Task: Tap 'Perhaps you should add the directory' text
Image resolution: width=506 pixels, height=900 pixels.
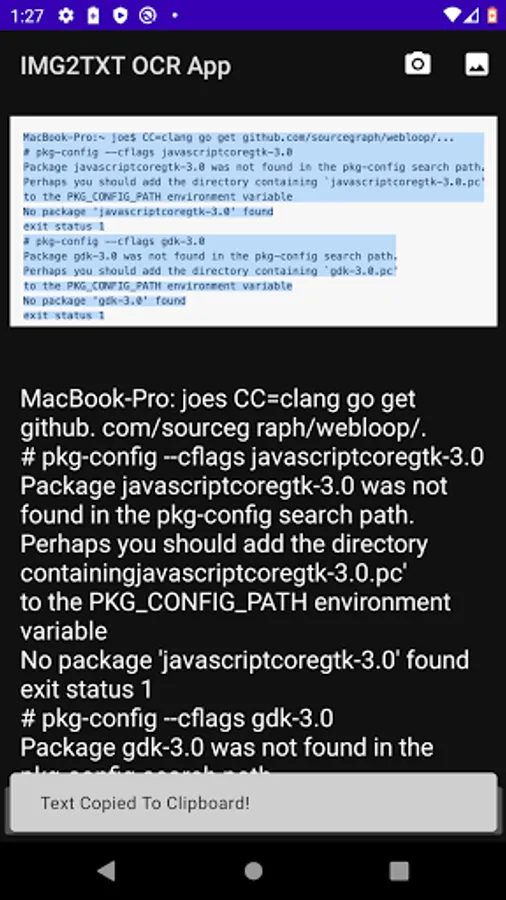Action: pyautogui.click(x=224, y=544)
